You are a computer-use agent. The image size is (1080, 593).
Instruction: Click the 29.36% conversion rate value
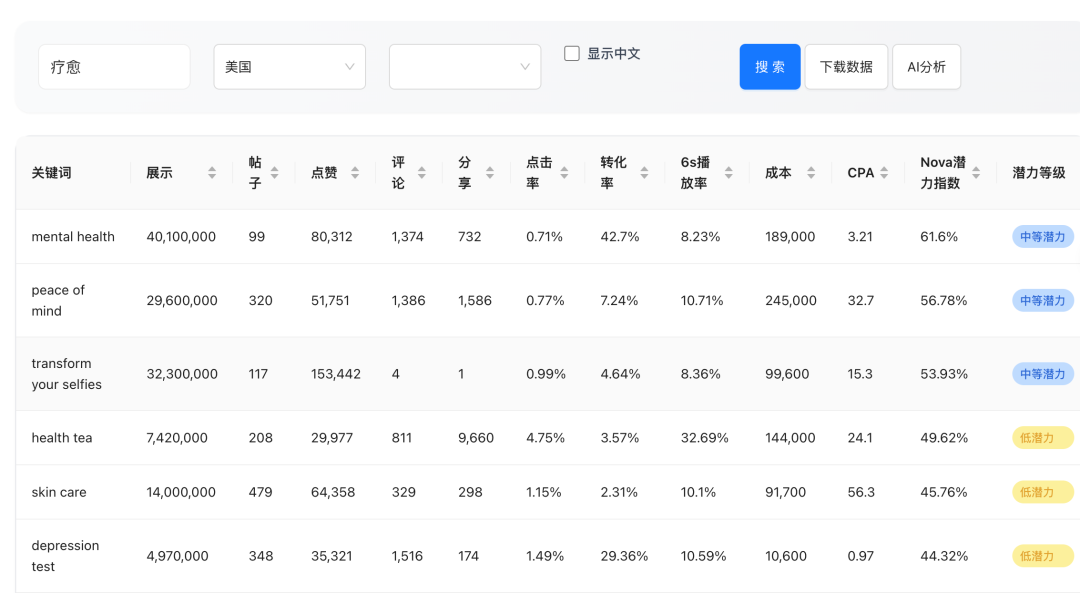[x=624, y=556]
